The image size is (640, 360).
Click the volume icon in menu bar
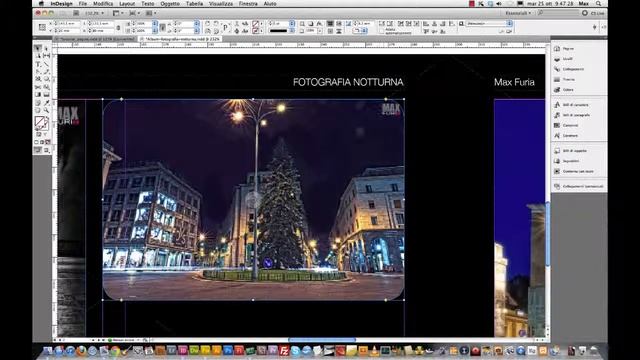pyautogui.click(x=499, y=4)
